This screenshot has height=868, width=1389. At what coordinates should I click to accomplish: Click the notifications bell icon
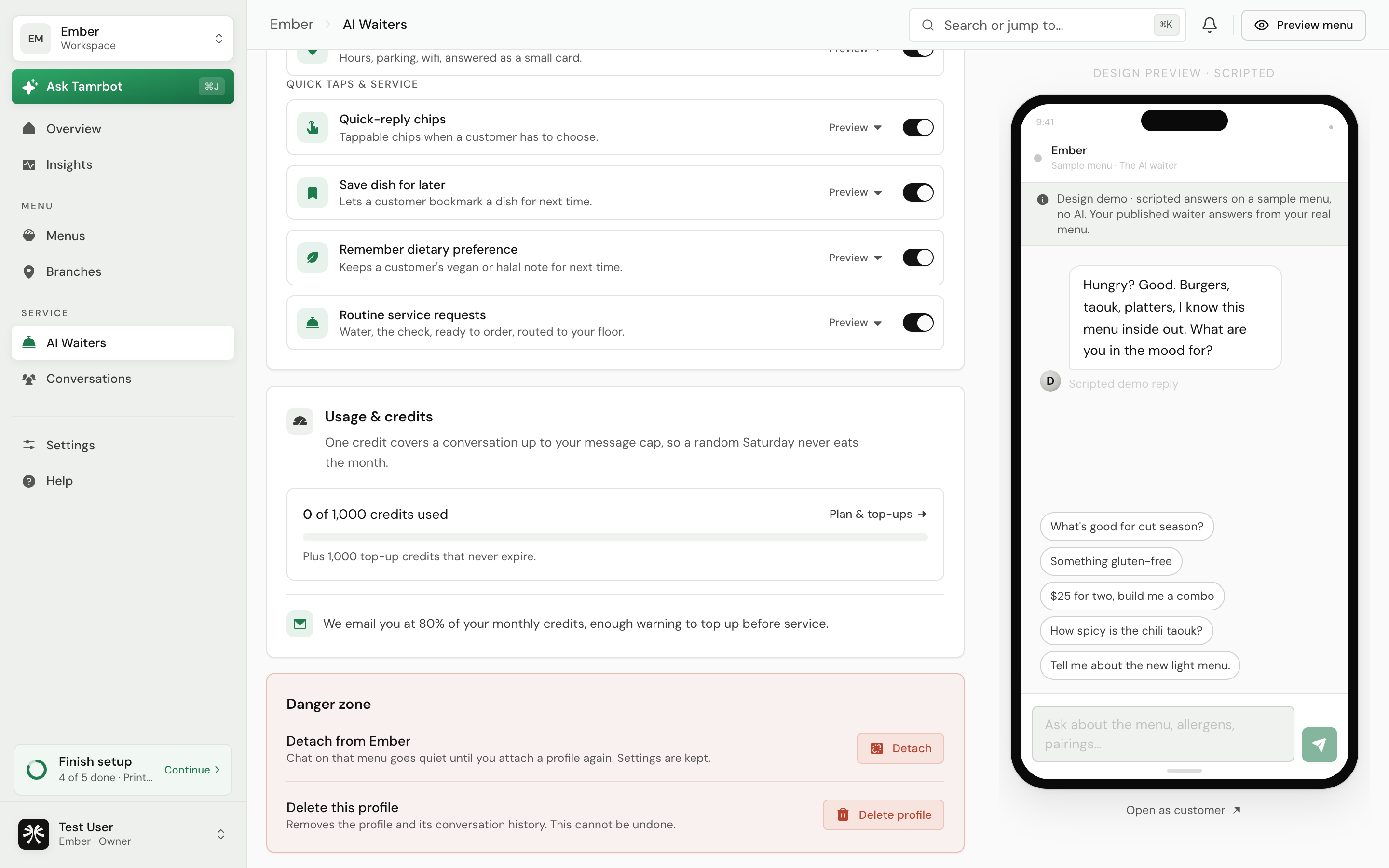[x=1210, y=25]
